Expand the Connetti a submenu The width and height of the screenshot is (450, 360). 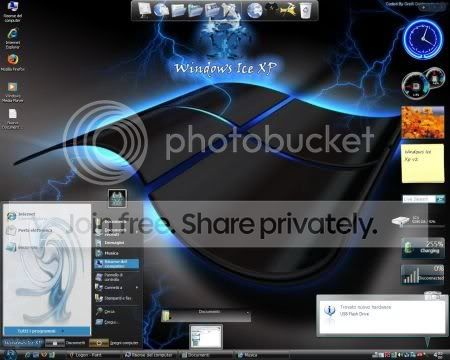click(117, 287)
